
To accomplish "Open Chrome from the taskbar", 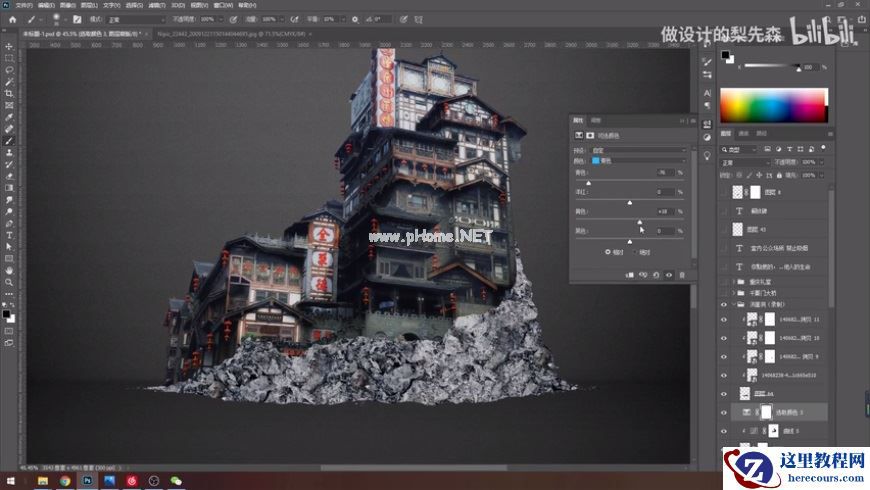I will coord(65,481).
